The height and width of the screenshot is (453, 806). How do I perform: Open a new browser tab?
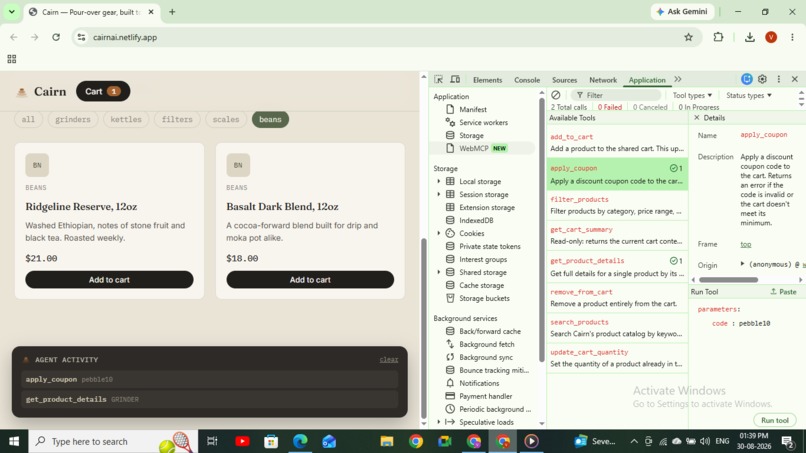[172, 12]
